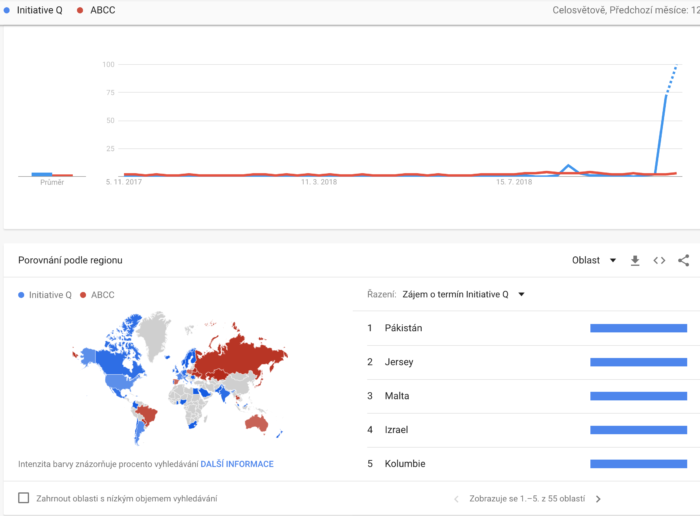Click blue Initiative Q legend dot at top

pos(7,10)
